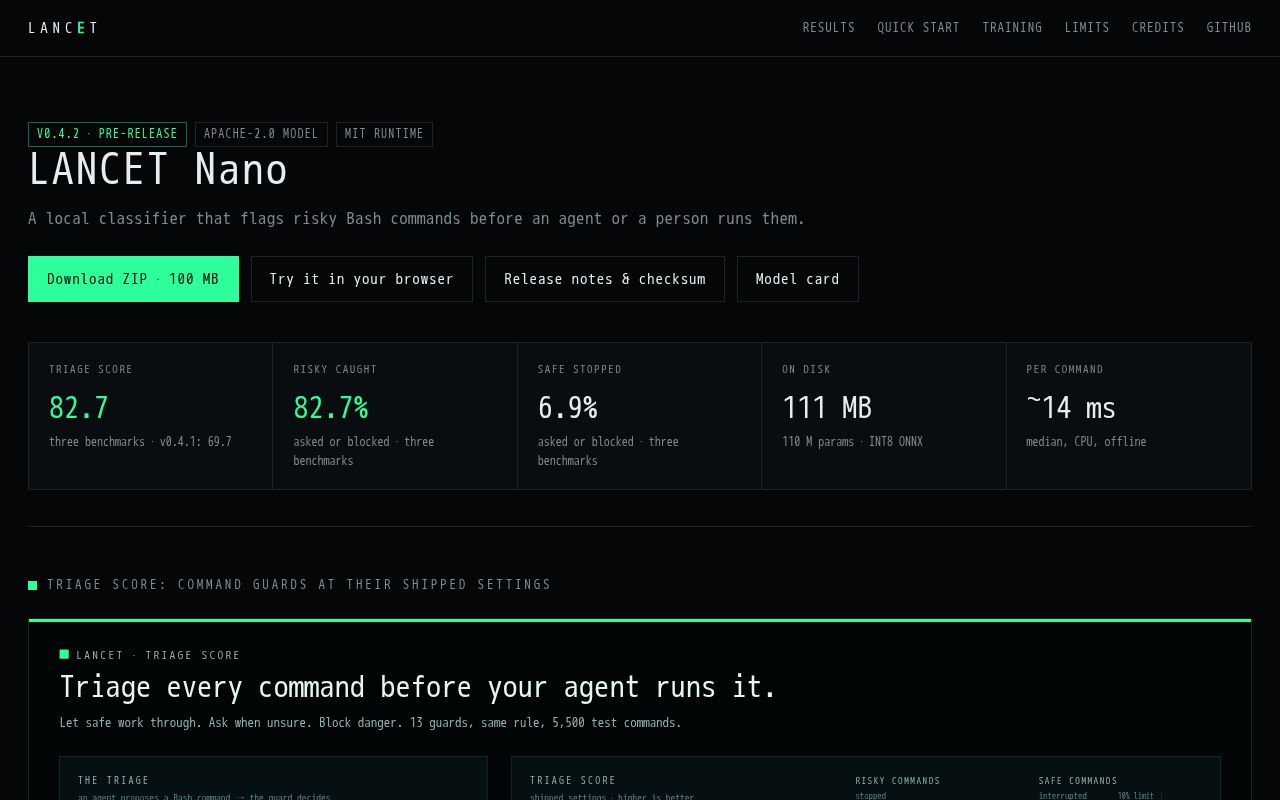Click the LANCET logo in header
This screenshot has width=1280, height=800.
63,28
